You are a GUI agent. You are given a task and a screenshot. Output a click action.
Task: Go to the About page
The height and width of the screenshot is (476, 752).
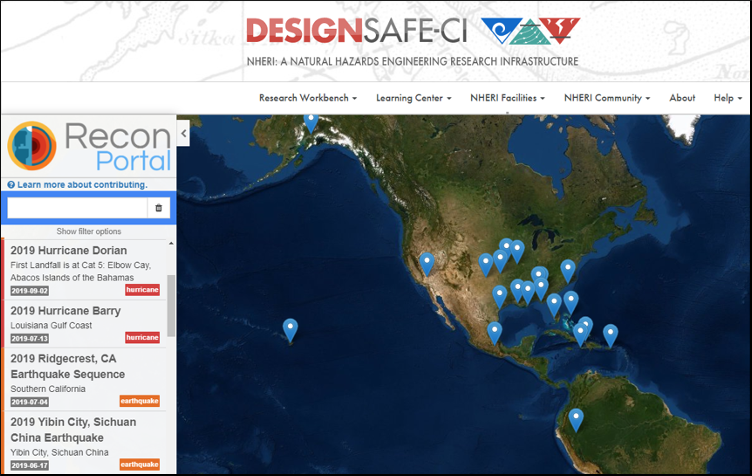pos(682,98)
